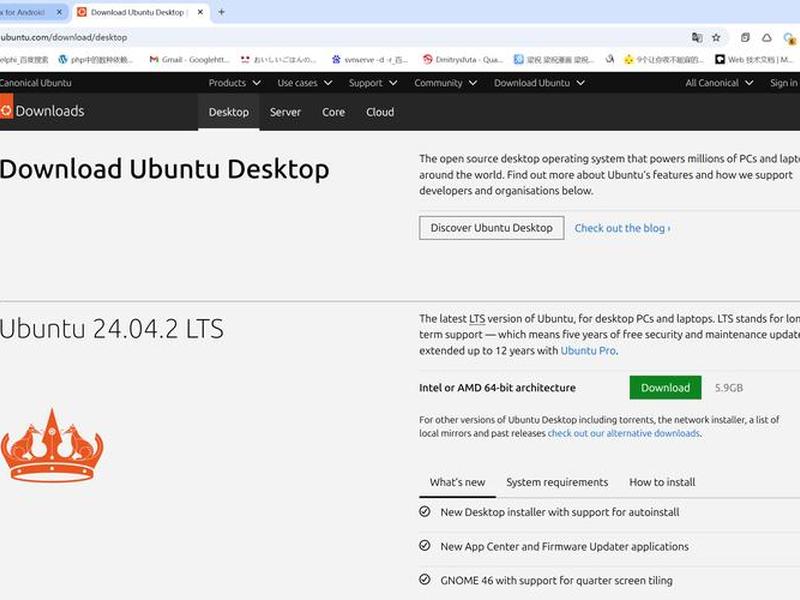Image resolution: width=800 pixels, height=600 pixels.
Task: Click 'New Desktop installer with support for autoinstall'
Action: (x=560, y=512)
